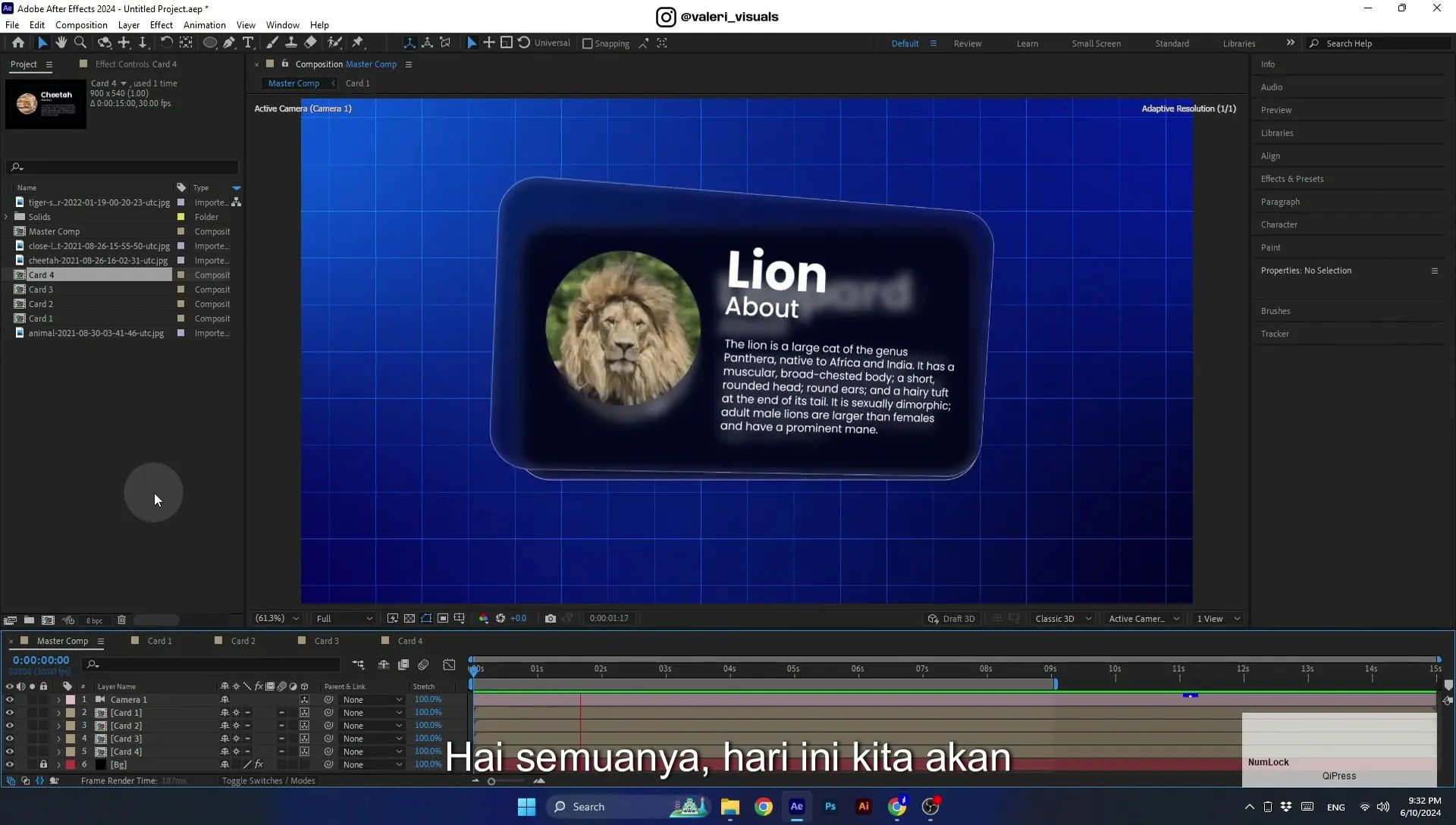Hide the [Card 3] layer
This screenshot has height=825, width=1456.
click(x=9, y=739)
